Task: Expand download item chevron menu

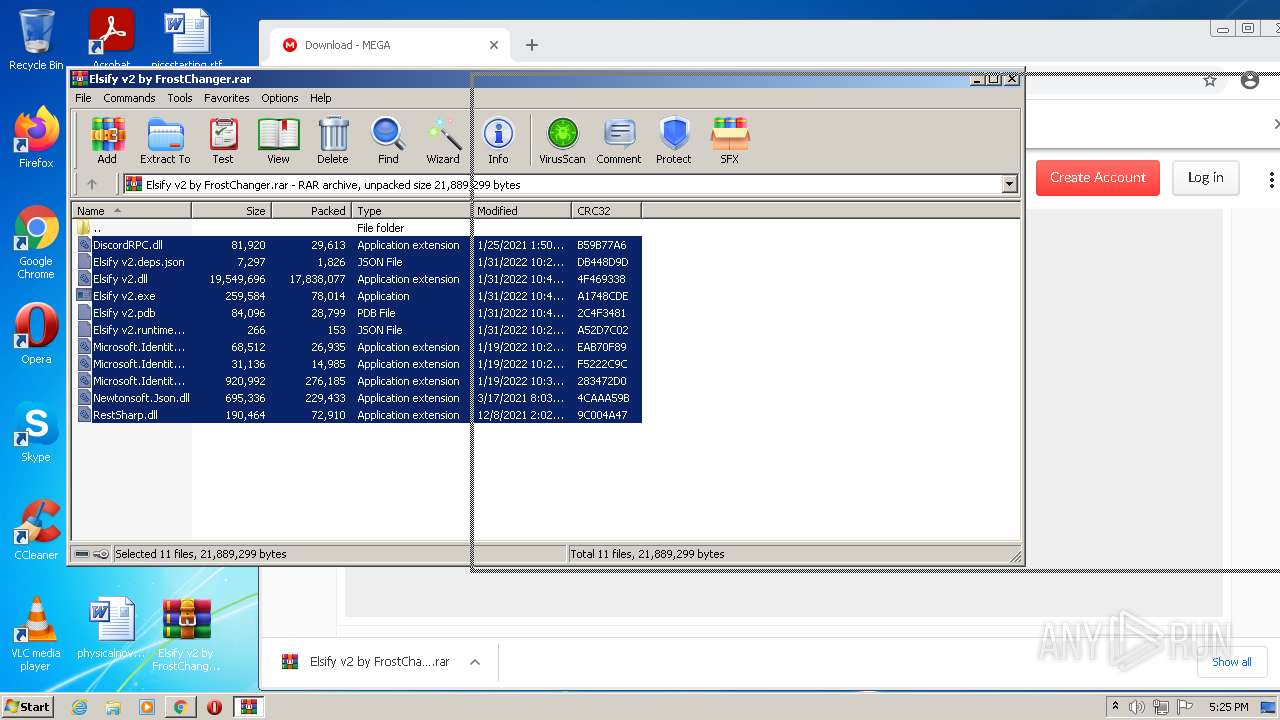Action: pyautogui.click(x=475, y=662)
